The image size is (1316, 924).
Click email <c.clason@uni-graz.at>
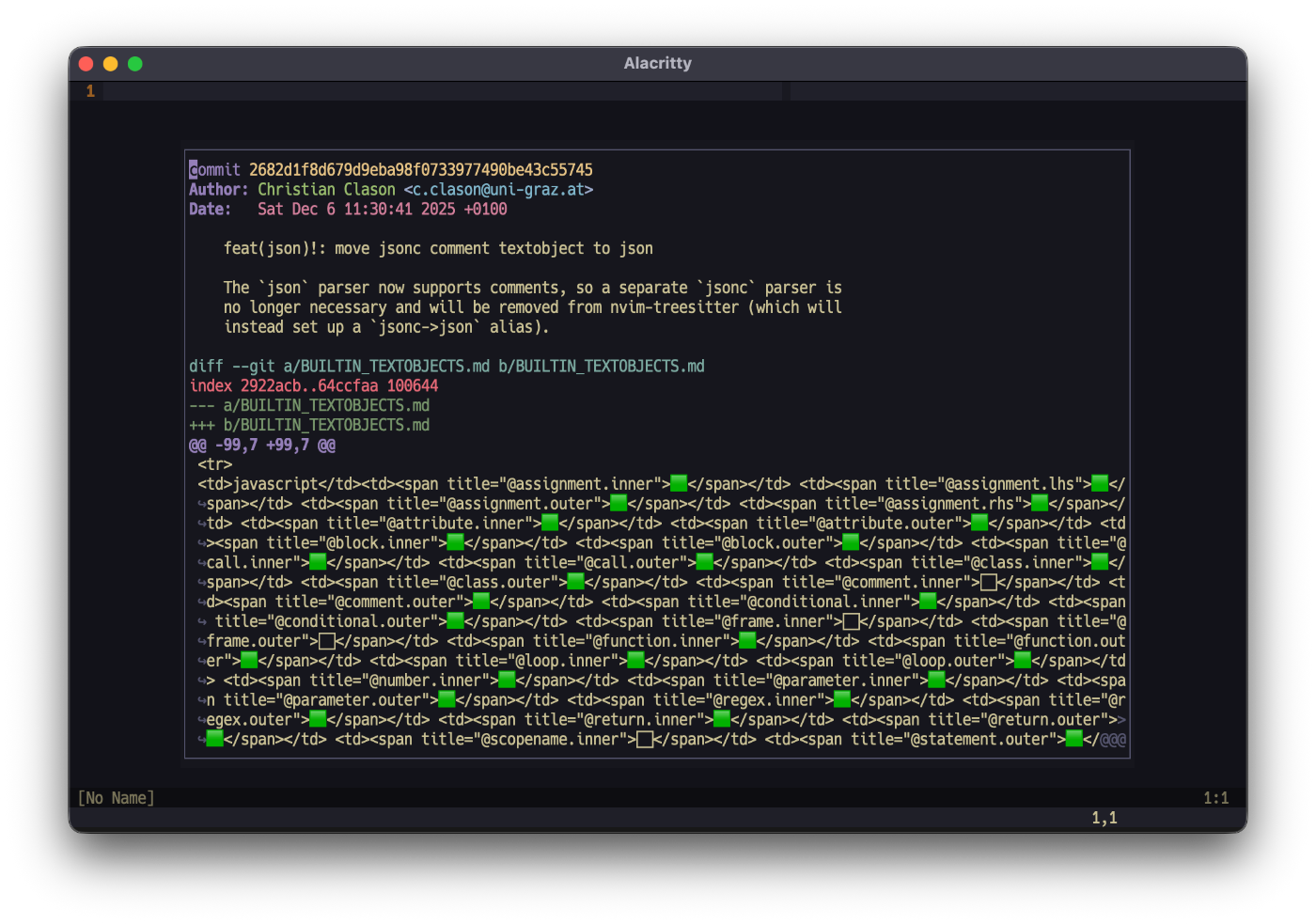coord(498,190)
